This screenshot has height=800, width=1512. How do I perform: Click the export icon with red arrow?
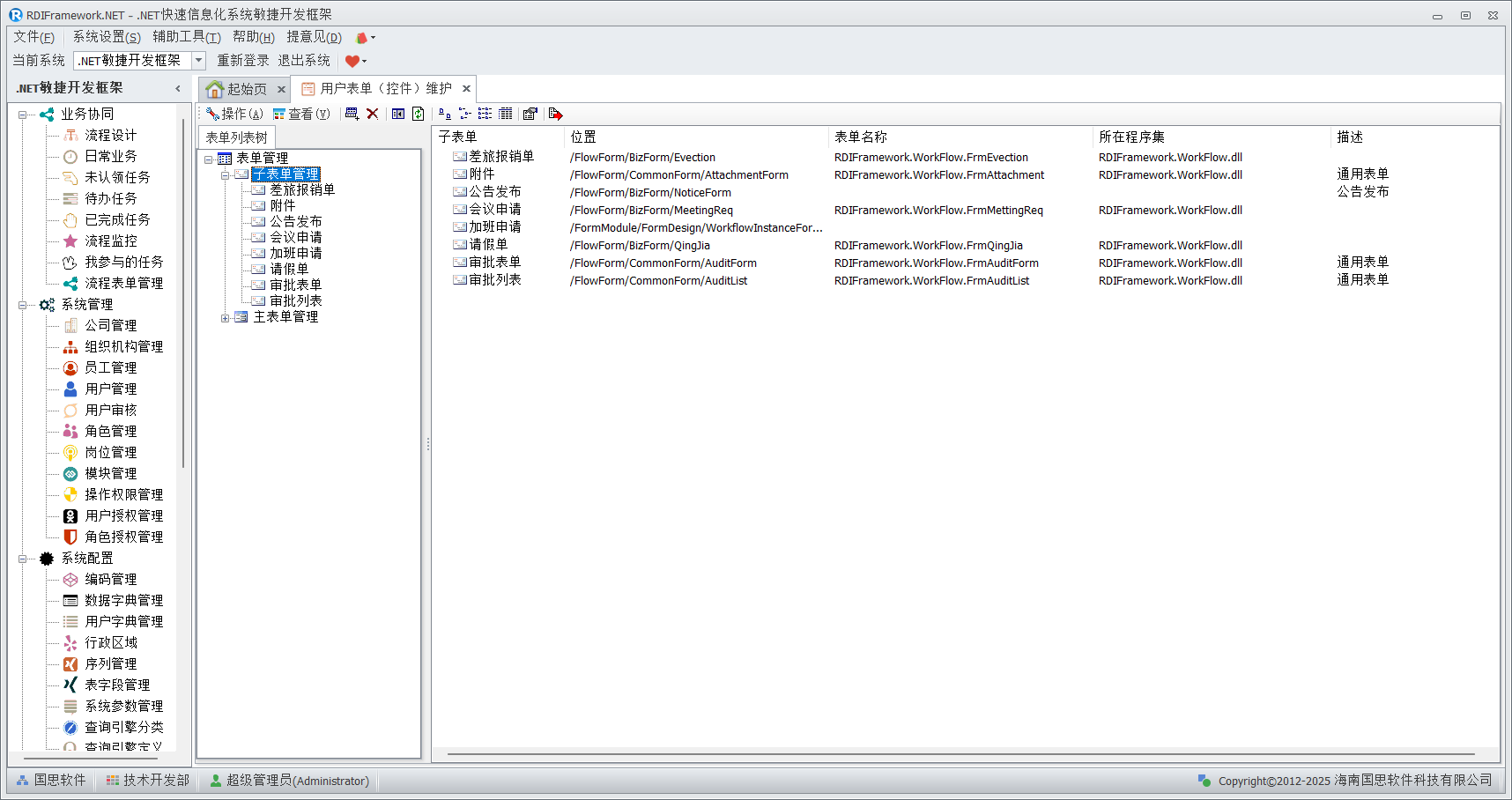(555, 114)
